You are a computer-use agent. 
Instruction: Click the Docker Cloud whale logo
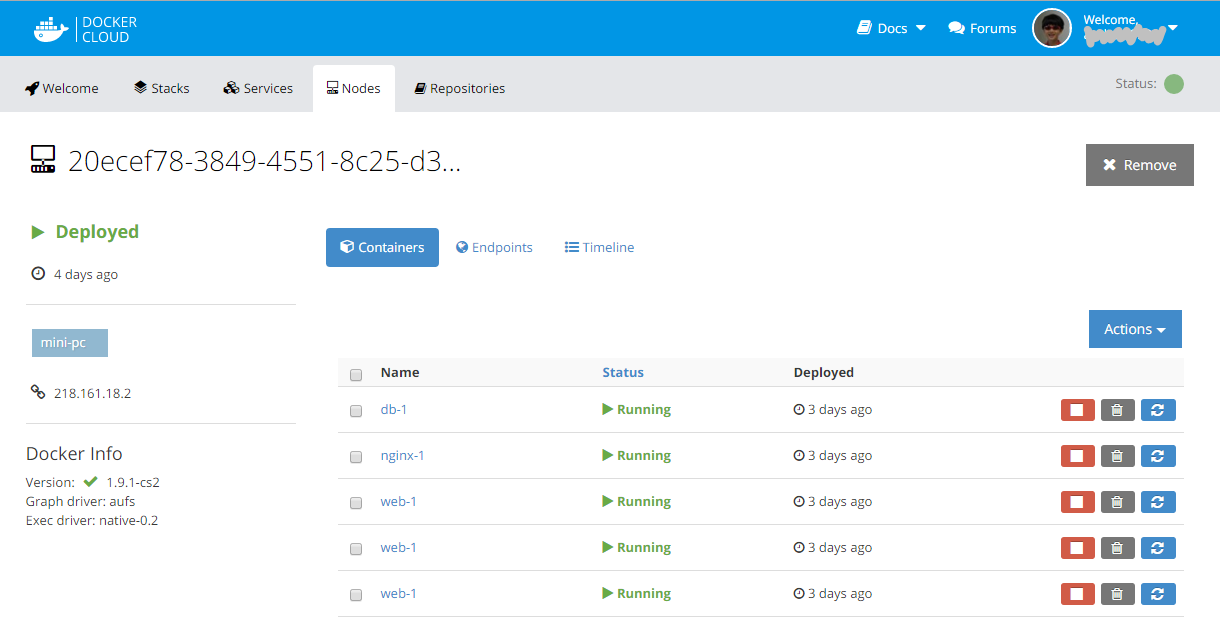pos(51,29)
